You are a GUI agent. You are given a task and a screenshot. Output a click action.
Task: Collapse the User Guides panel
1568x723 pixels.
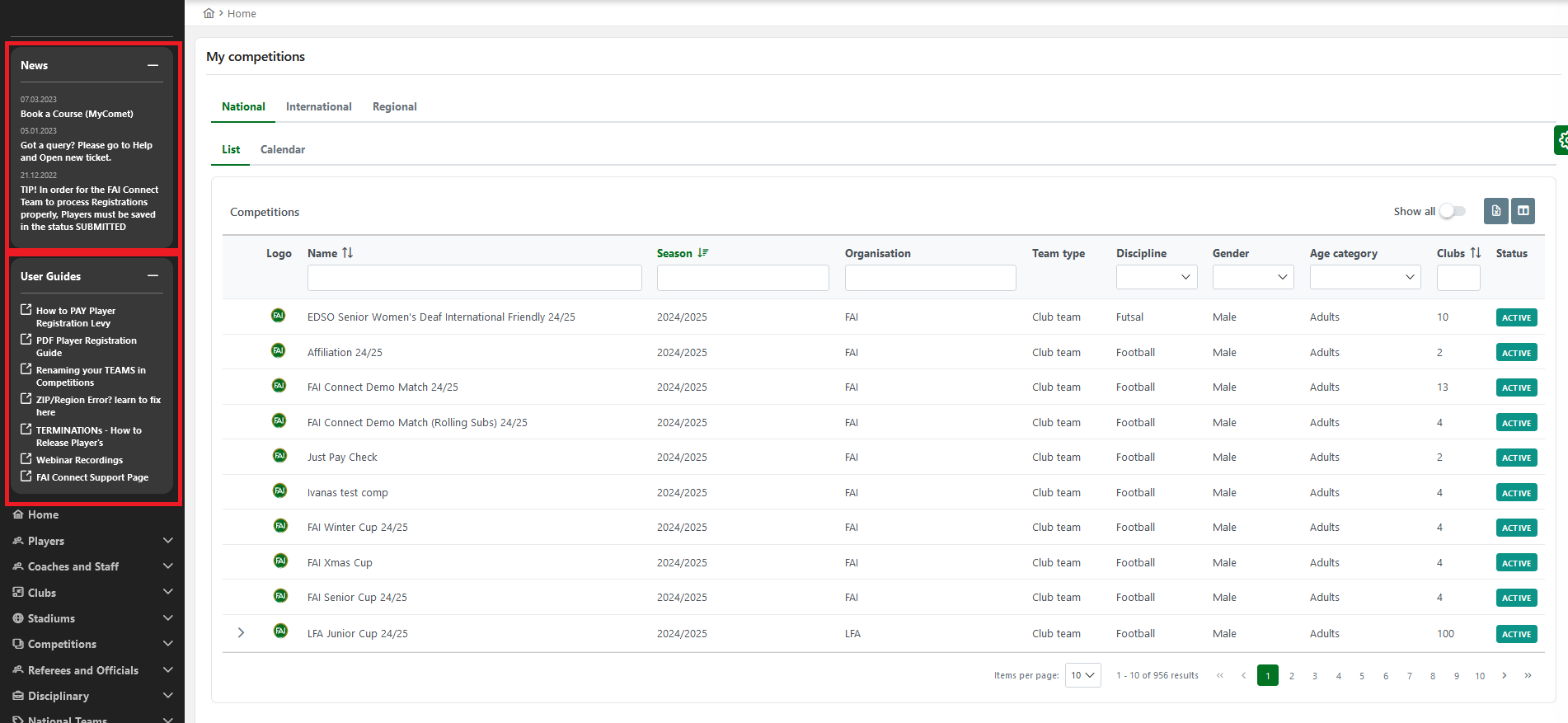click(153, 276)
